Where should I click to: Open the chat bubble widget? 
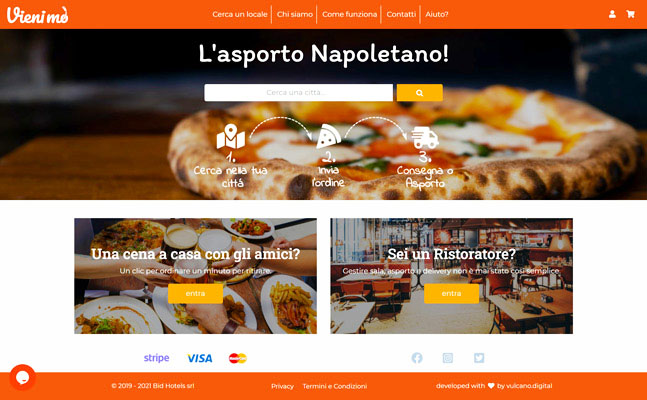click(22, 377)
